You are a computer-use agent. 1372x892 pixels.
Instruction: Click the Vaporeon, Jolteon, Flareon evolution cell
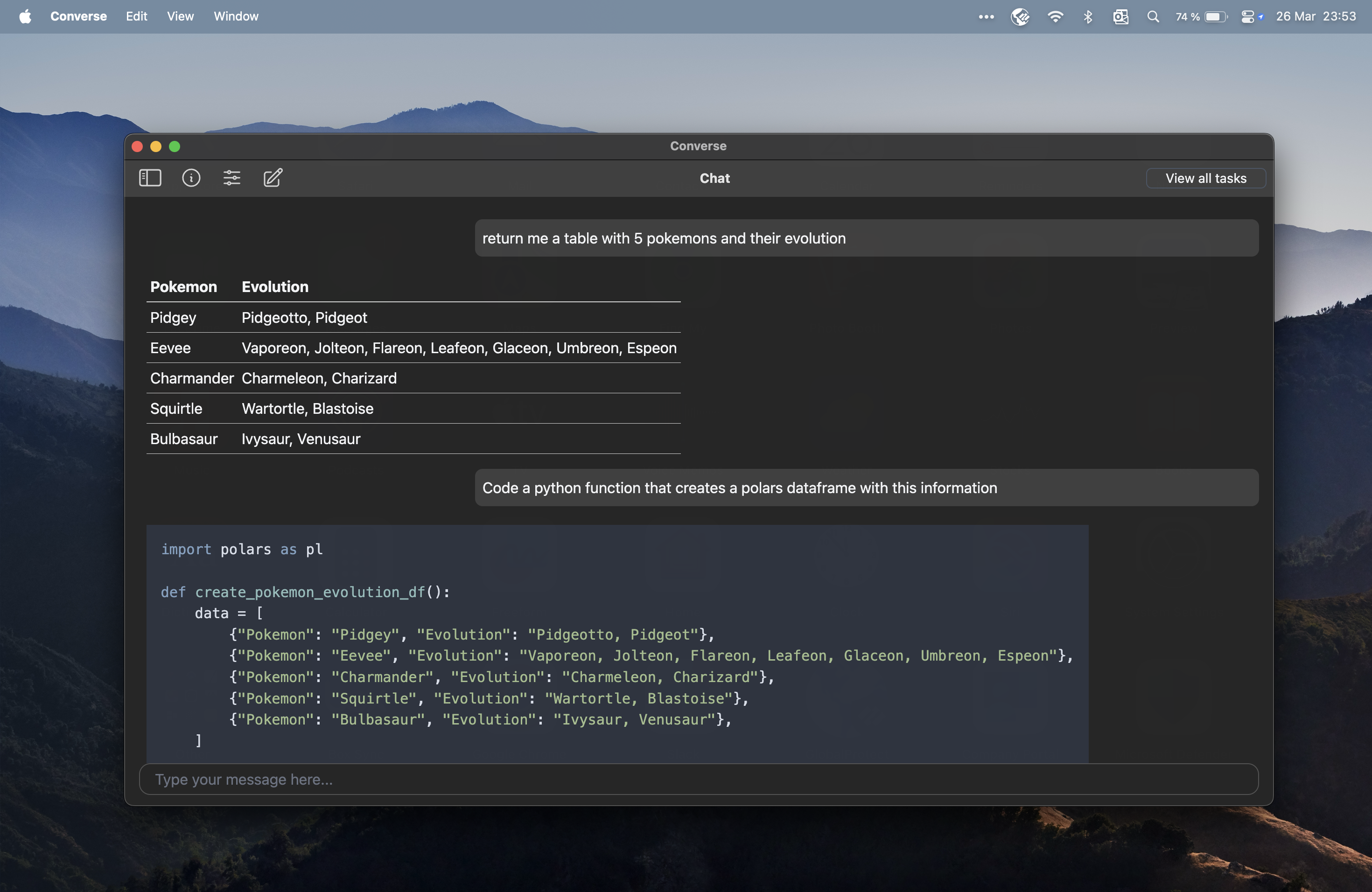459,348
